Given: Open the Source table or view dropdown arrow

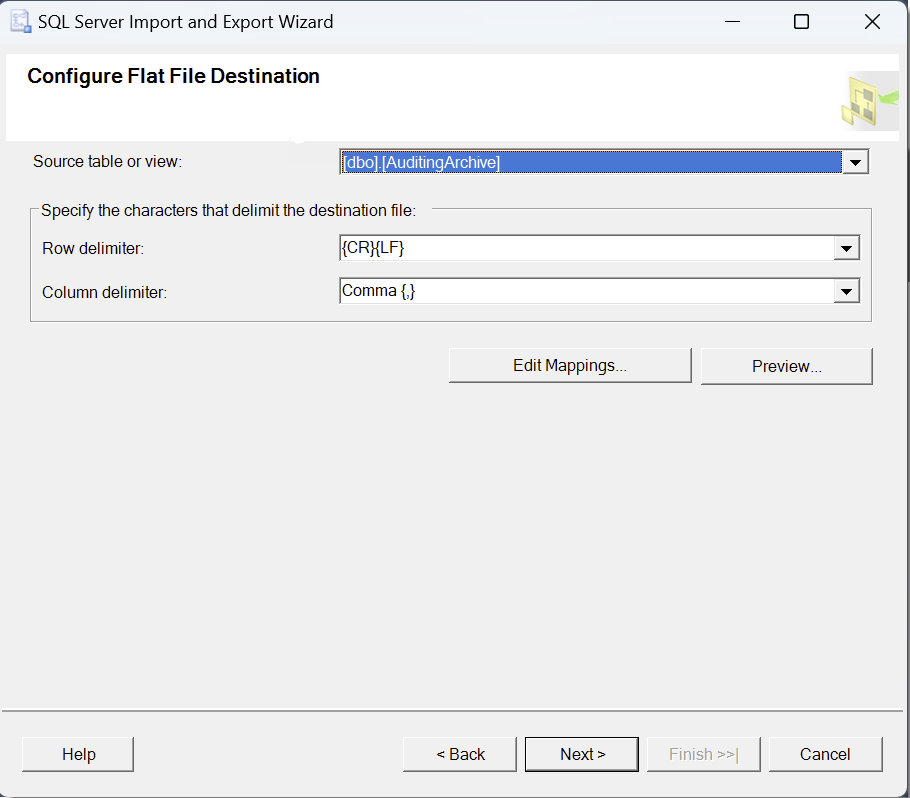Looking at the screenshot, I should click(855, 163).
